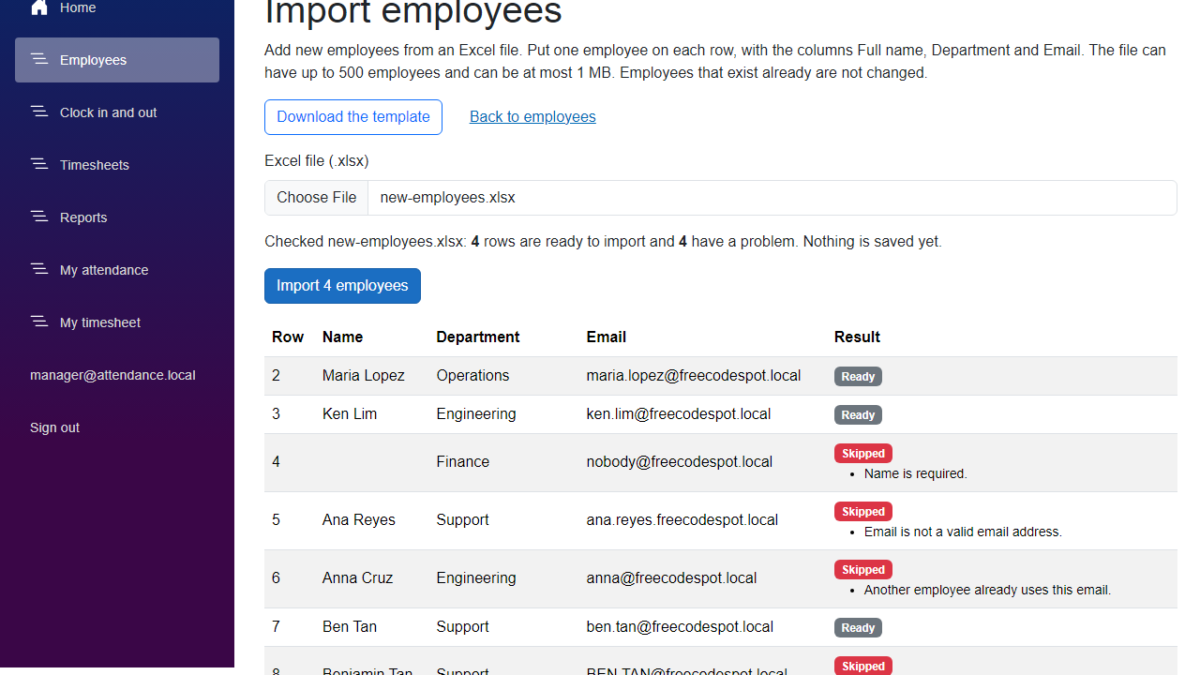
Task: Go to Clock in and out
Action: click(x=117, y=112)
